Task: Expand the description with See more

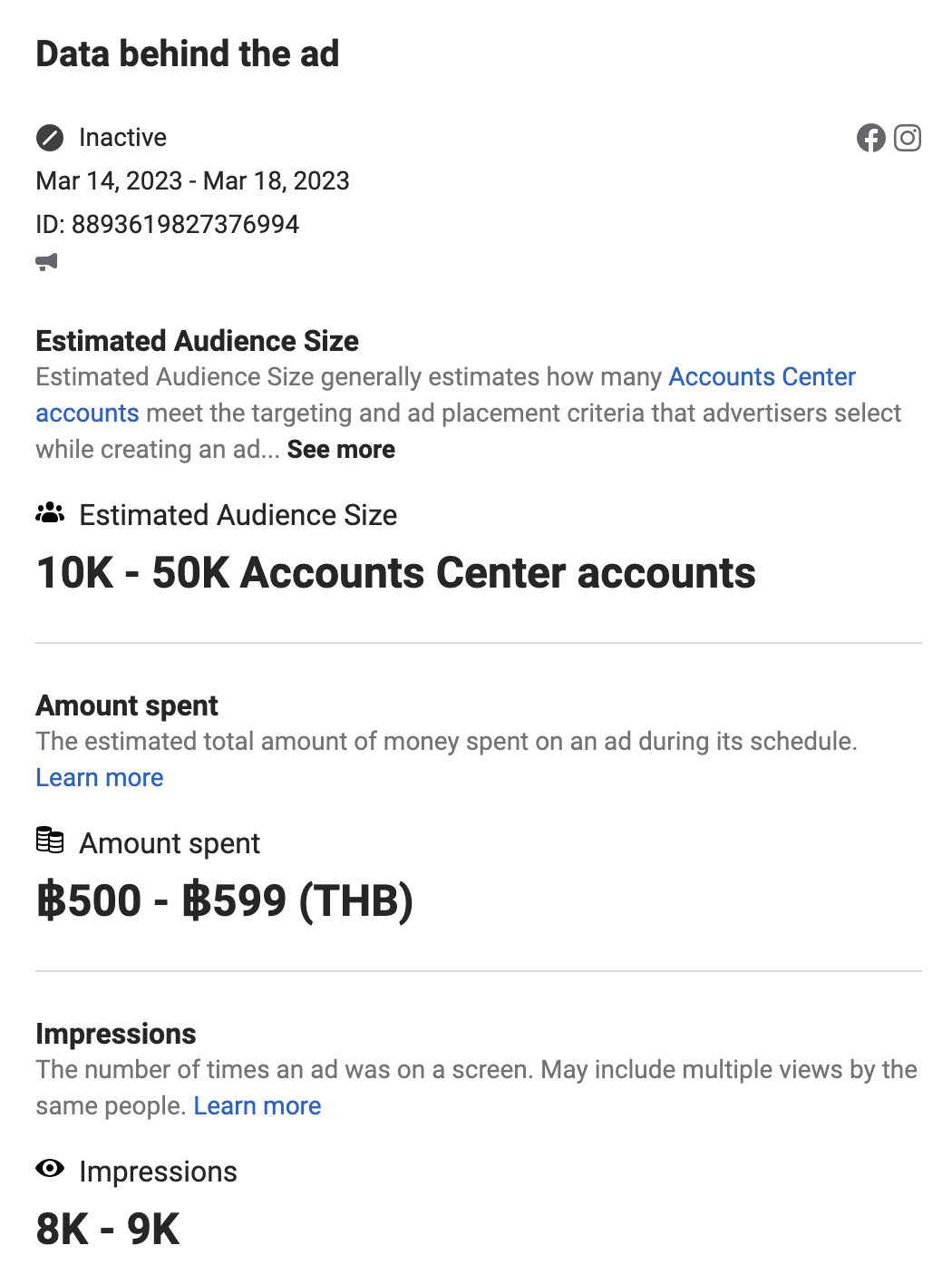Action: 341,450
